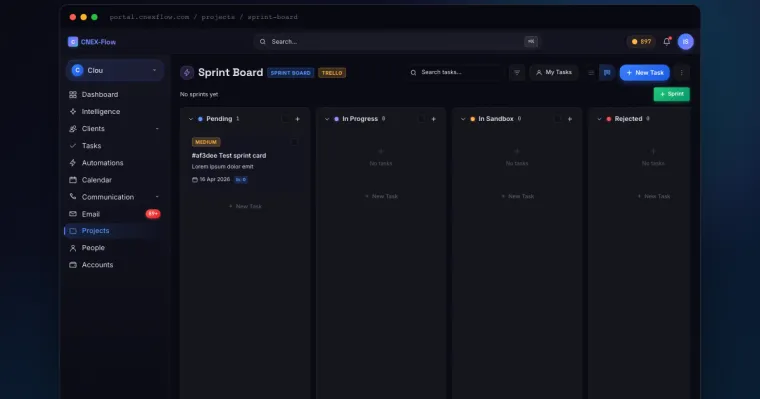Screen dimensions: 760x399
Task: Switch to list view icon
Action: 591,73
